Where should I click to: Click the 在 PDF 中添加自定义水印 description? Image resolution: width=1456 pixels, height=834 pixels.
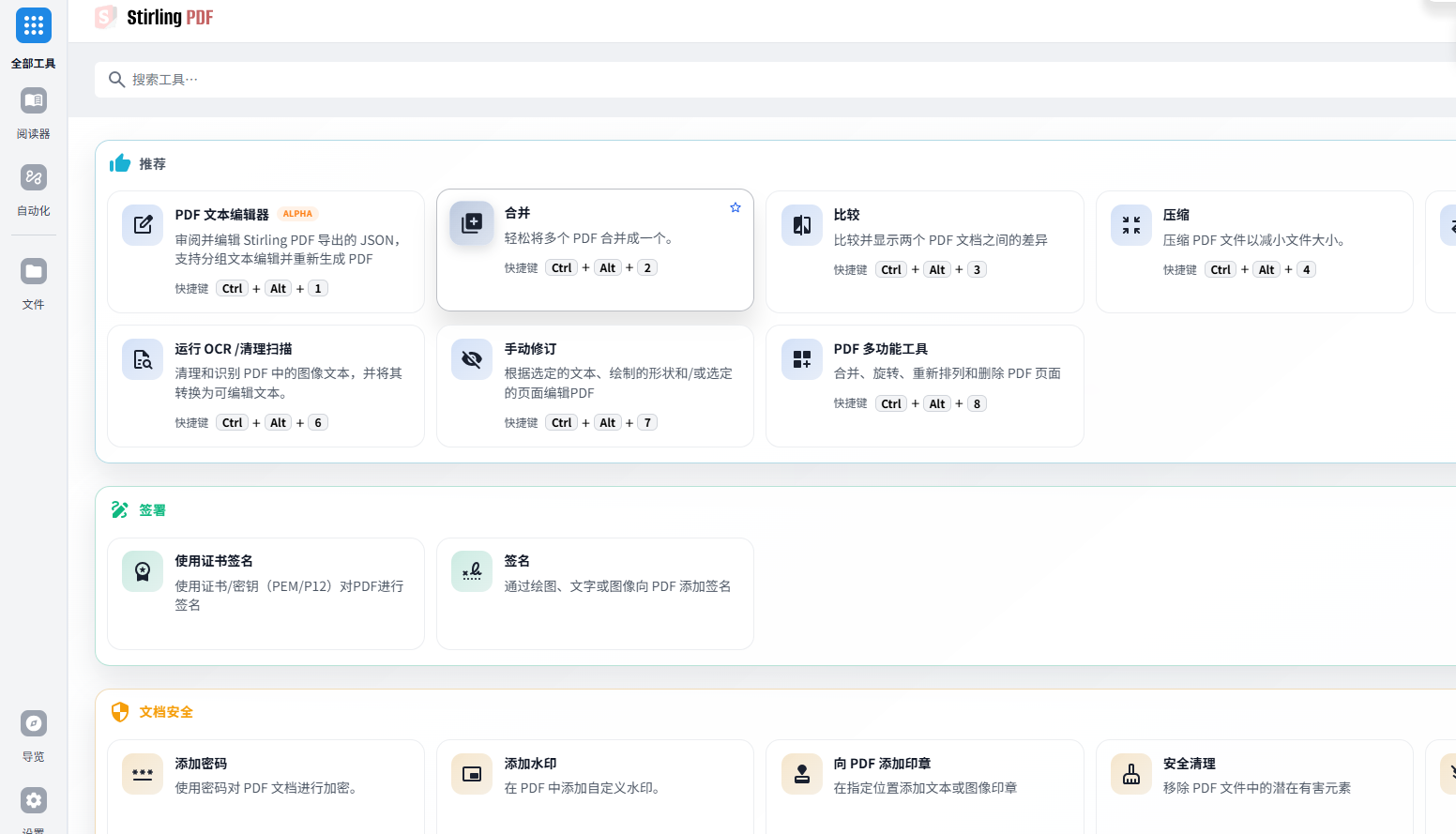(584, 788)
